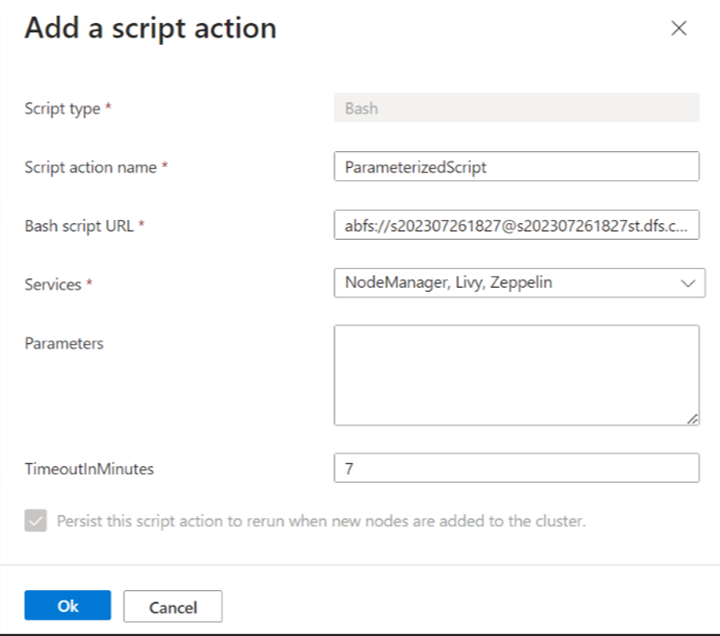Click the Script type label
Image resolution: width=720 pixels, height=636 pixels.
(62, 108)
